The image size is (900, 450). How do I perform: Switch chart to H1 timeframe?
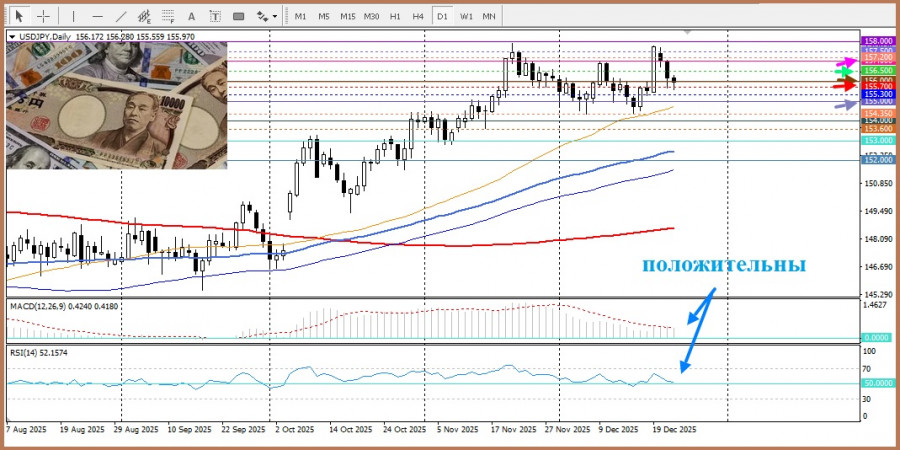[395, 16]
